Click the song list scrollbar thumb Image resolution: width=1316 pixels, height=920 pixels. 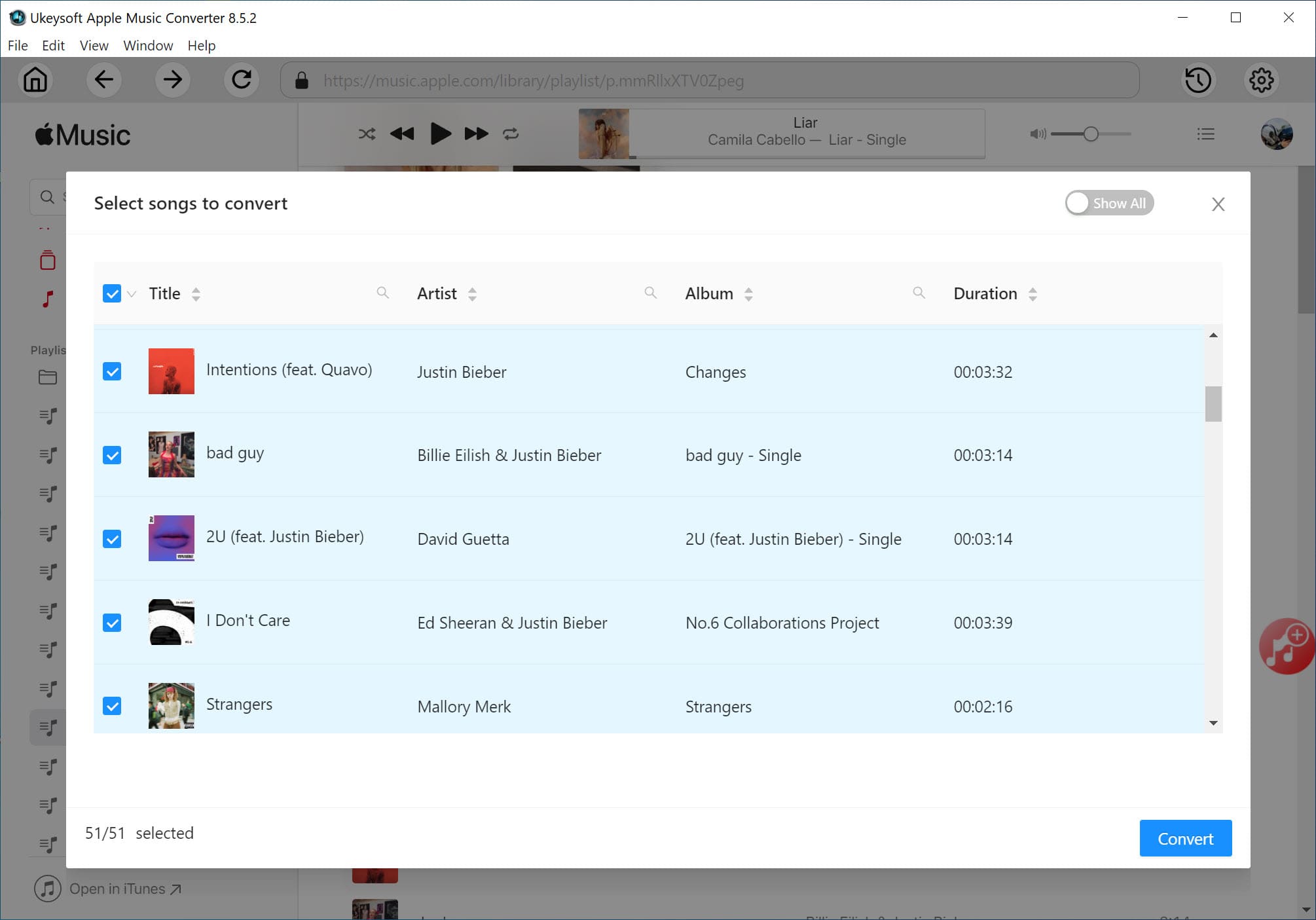[1213, 404]
